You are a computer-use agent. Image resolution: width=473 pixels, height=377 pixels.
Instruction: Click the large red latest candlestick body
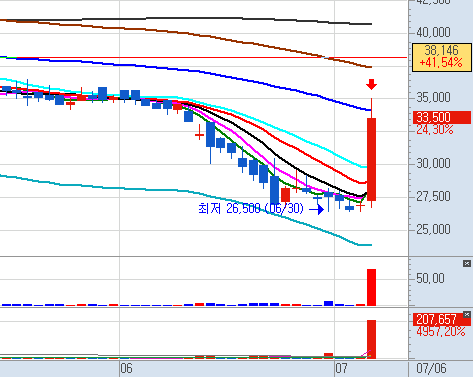click(371, 159)
